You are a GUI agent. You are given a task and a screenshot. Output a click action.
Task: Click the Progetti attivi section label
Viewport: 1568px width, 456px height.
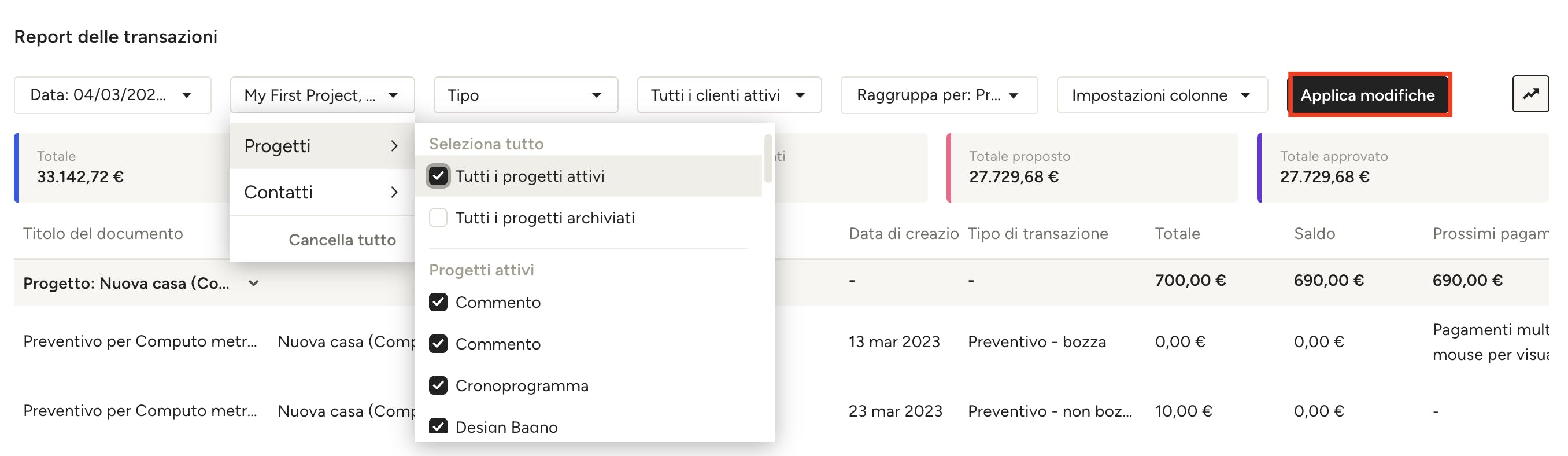point(482,270)
